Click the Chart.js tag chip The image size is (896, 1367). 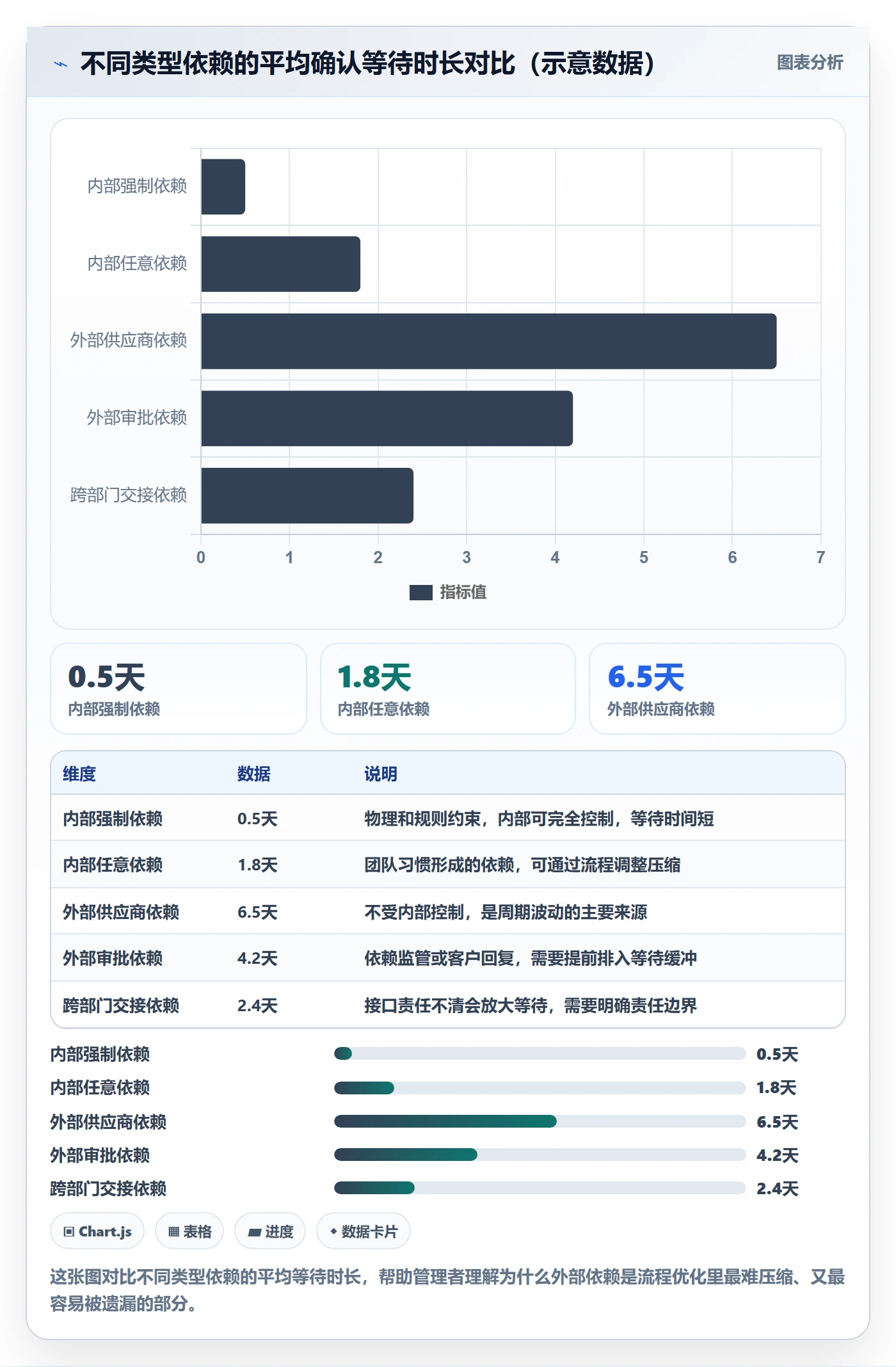tap(97, 1231)
